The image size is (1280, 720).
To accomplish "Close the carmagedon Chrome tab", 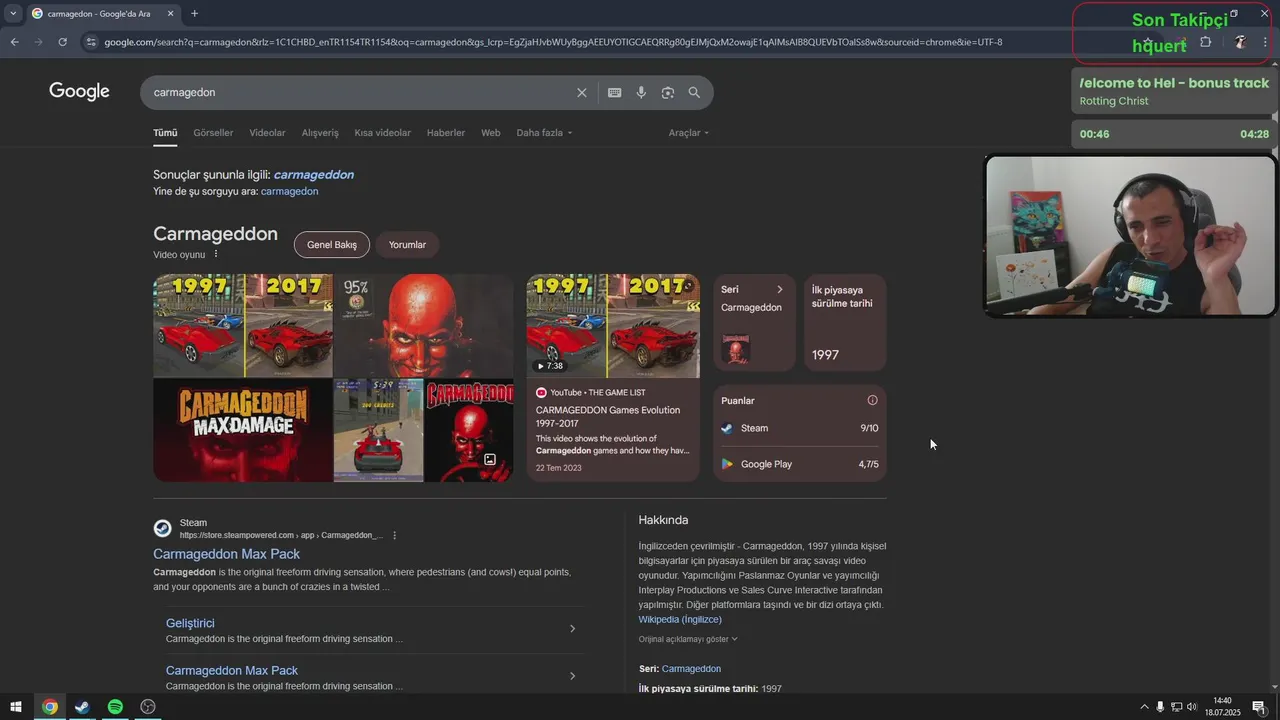I will click(x=170, y=13).
